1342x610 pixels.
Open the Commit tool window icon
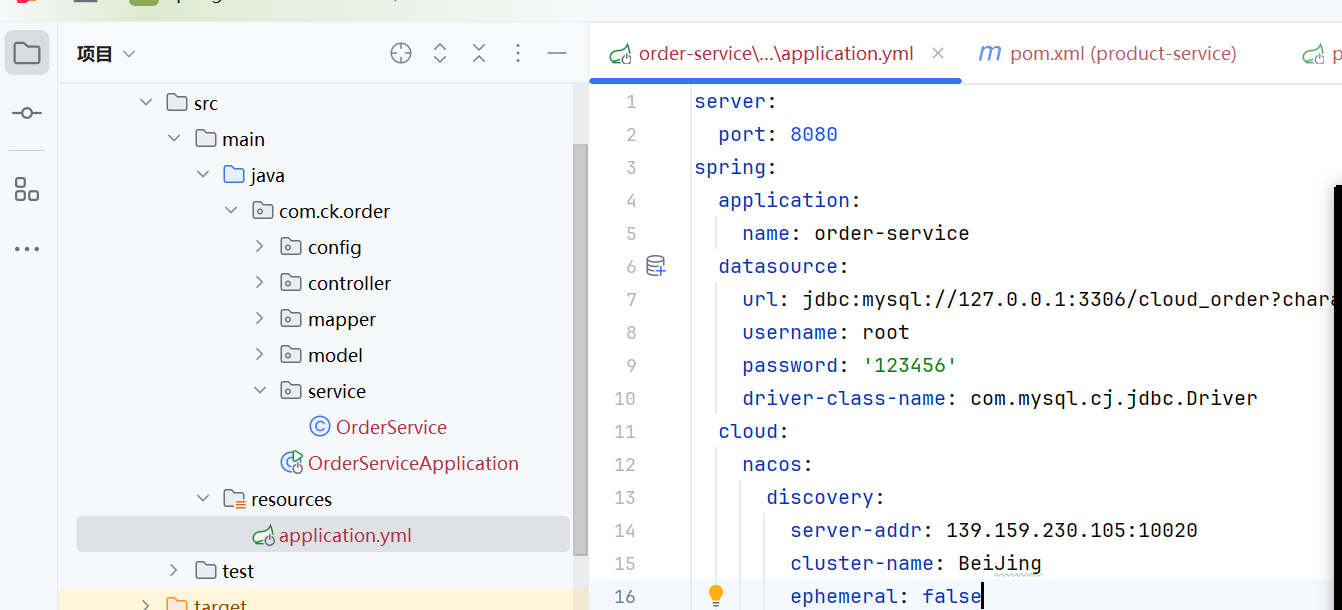27,113
